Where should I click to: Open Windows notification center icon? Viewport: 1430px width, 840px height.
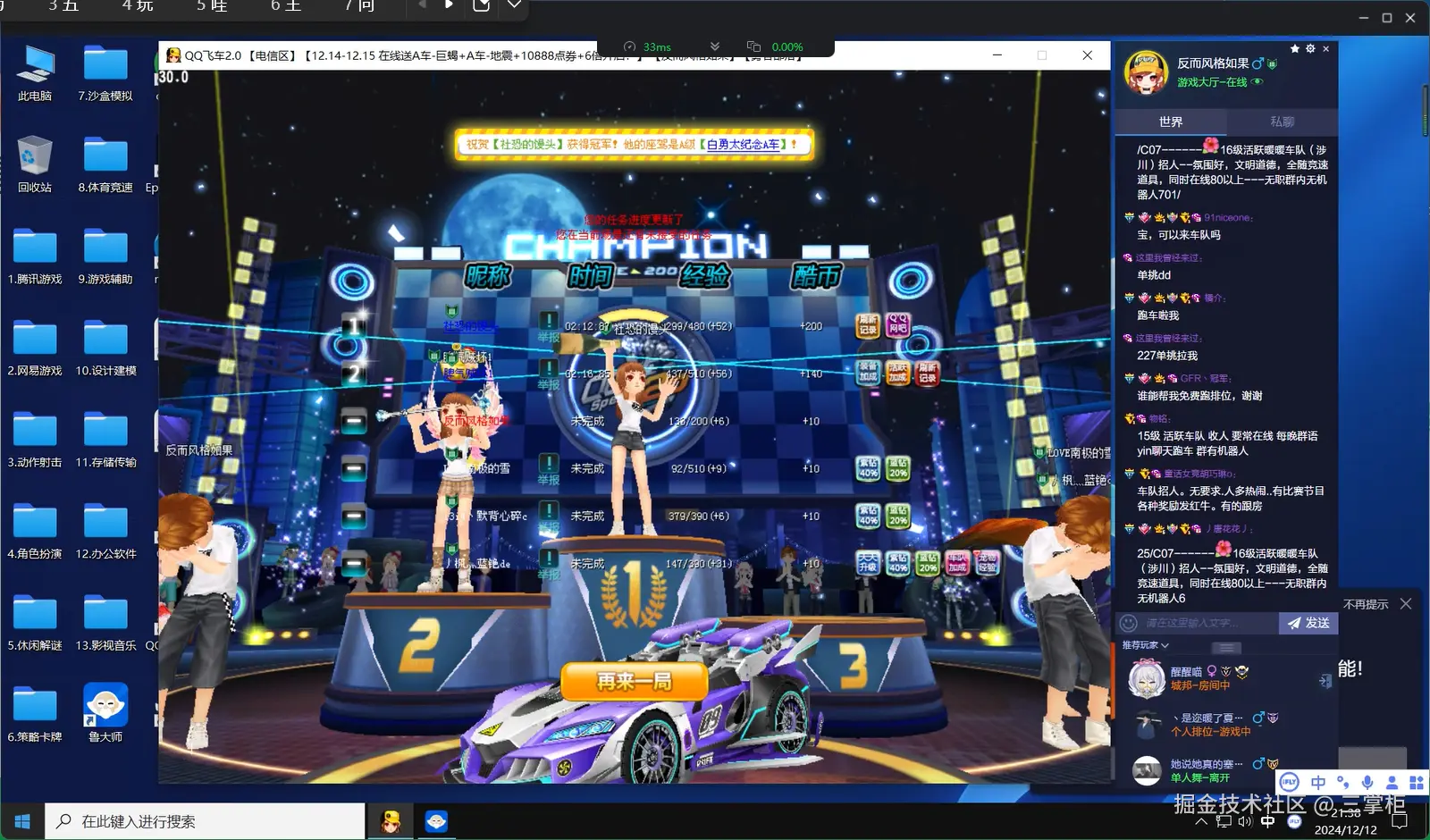1401,820
